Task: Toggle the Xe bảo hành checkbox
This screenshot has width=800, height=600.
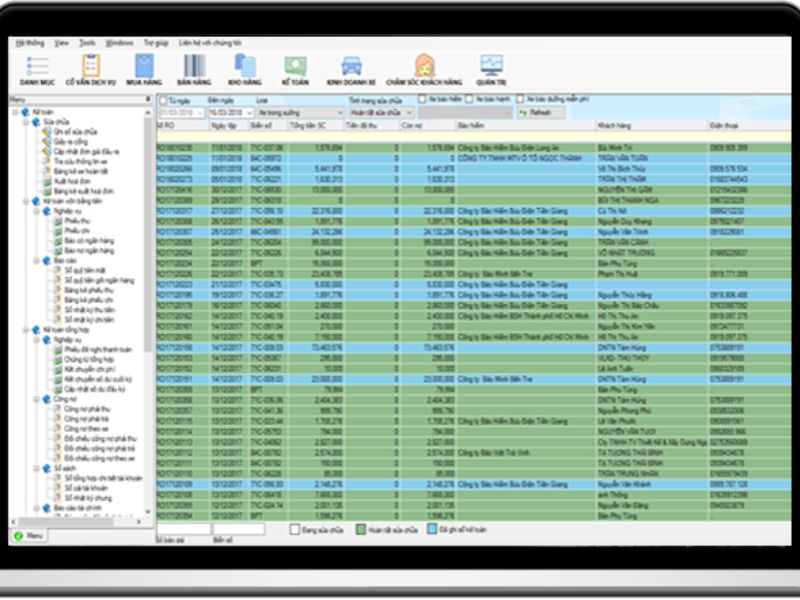Action: click(x=469, y=100)
